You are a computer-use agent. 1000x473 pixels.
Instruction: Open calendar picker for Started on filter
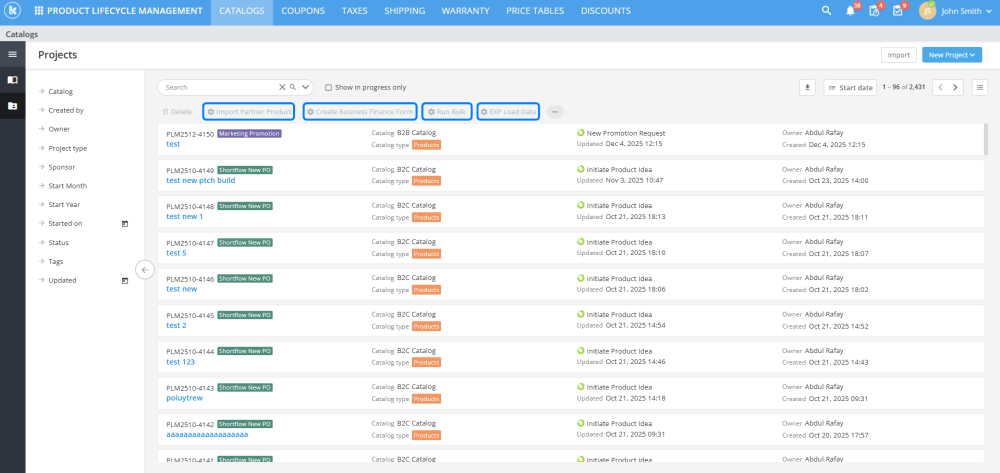[x=125, y=224]
